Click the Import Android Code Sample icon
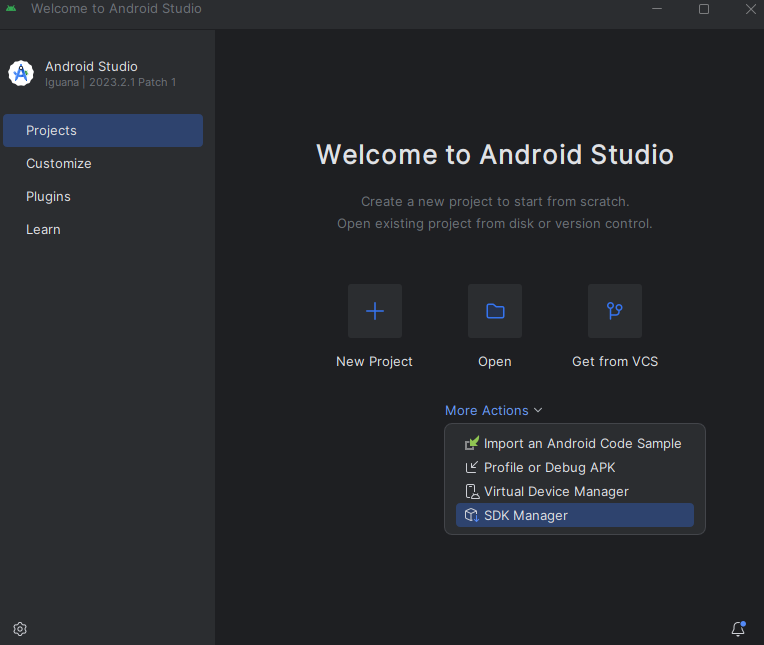This screenshot has height=645, width=764. (472, 443)
